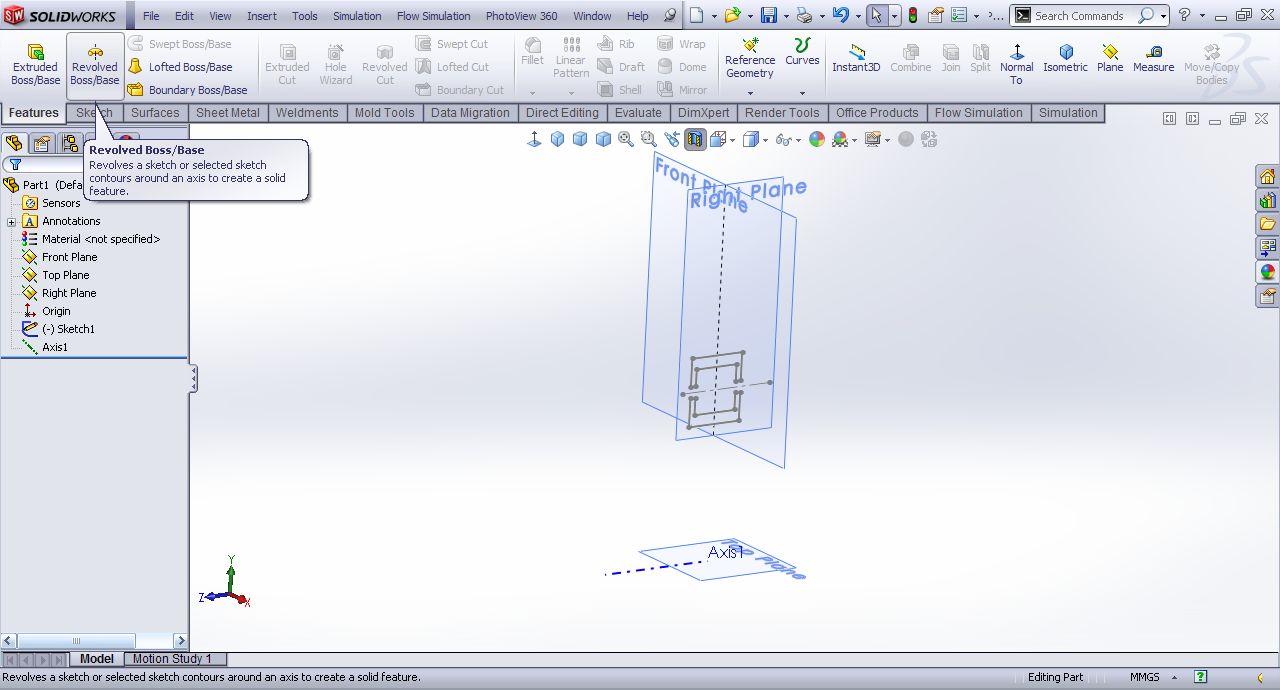Expand the search type dropdown

tap(1164, 16)
